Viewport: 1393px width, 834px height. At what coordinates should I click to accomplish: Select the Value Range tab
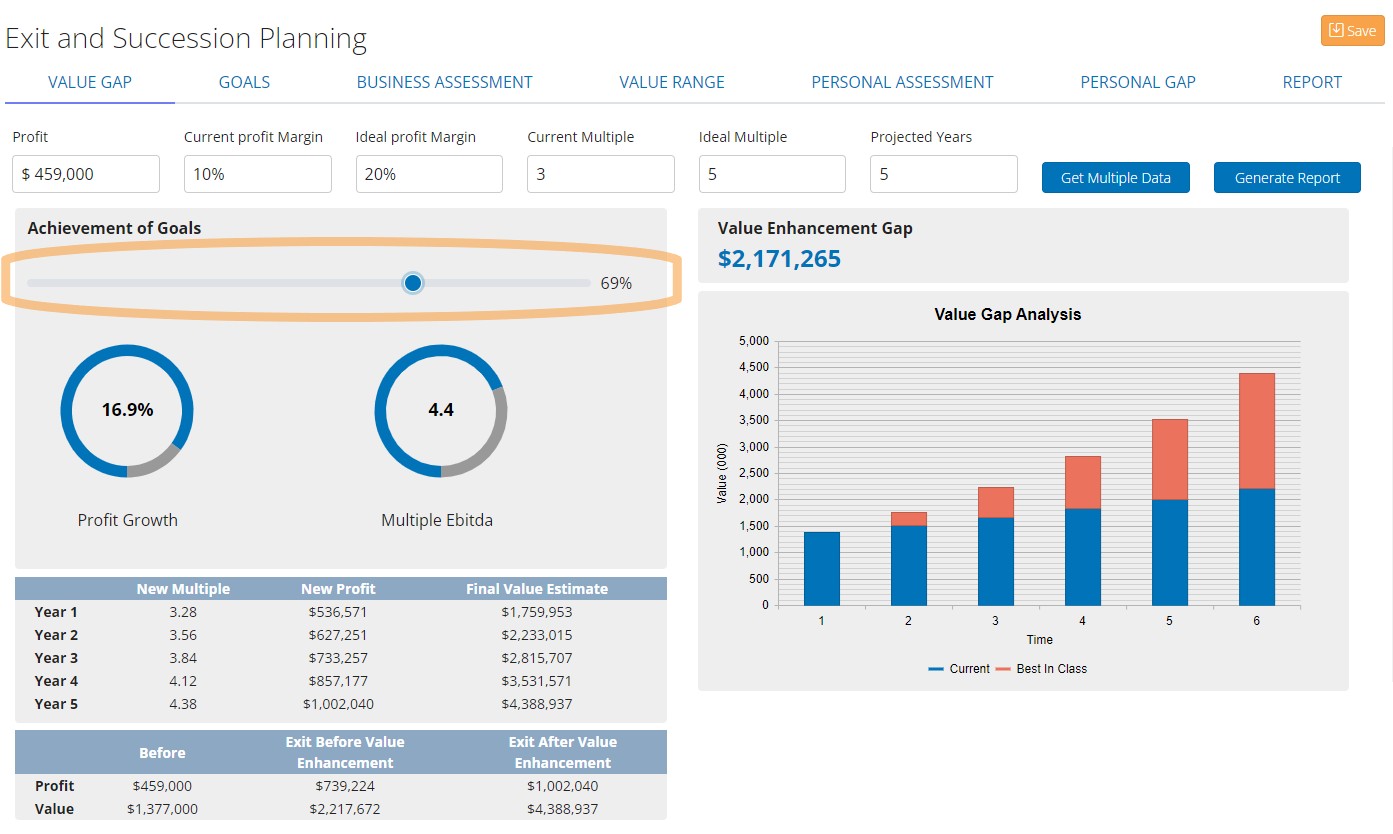point(671,82)
